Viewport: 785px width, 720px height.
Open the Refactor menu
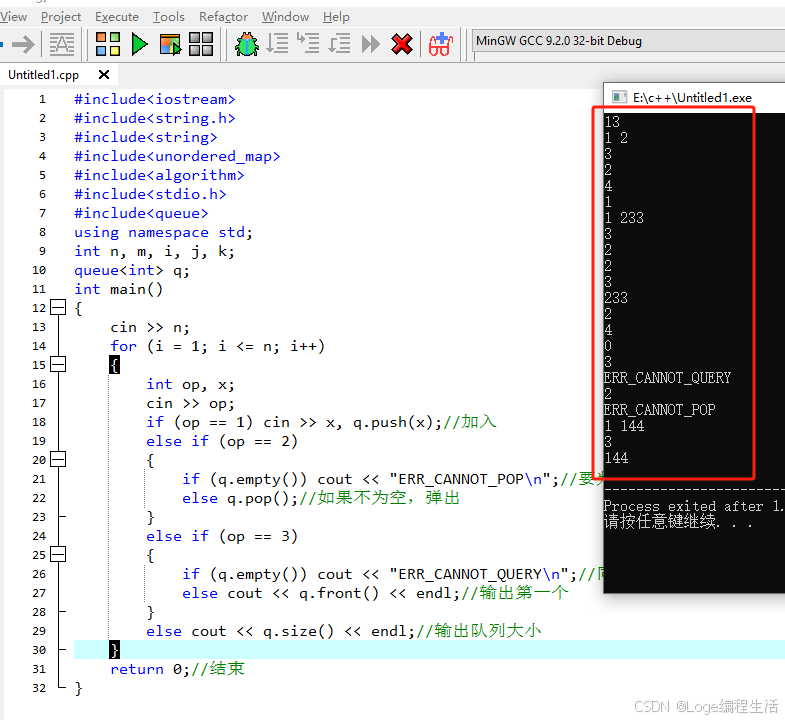click(x=223, y=17)
